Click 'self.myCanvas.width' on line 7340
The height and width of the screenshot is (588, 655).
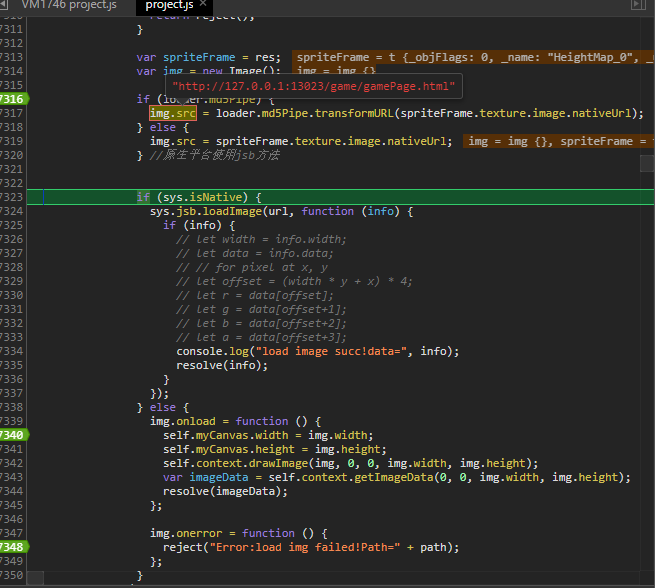[x=226, y=435]
